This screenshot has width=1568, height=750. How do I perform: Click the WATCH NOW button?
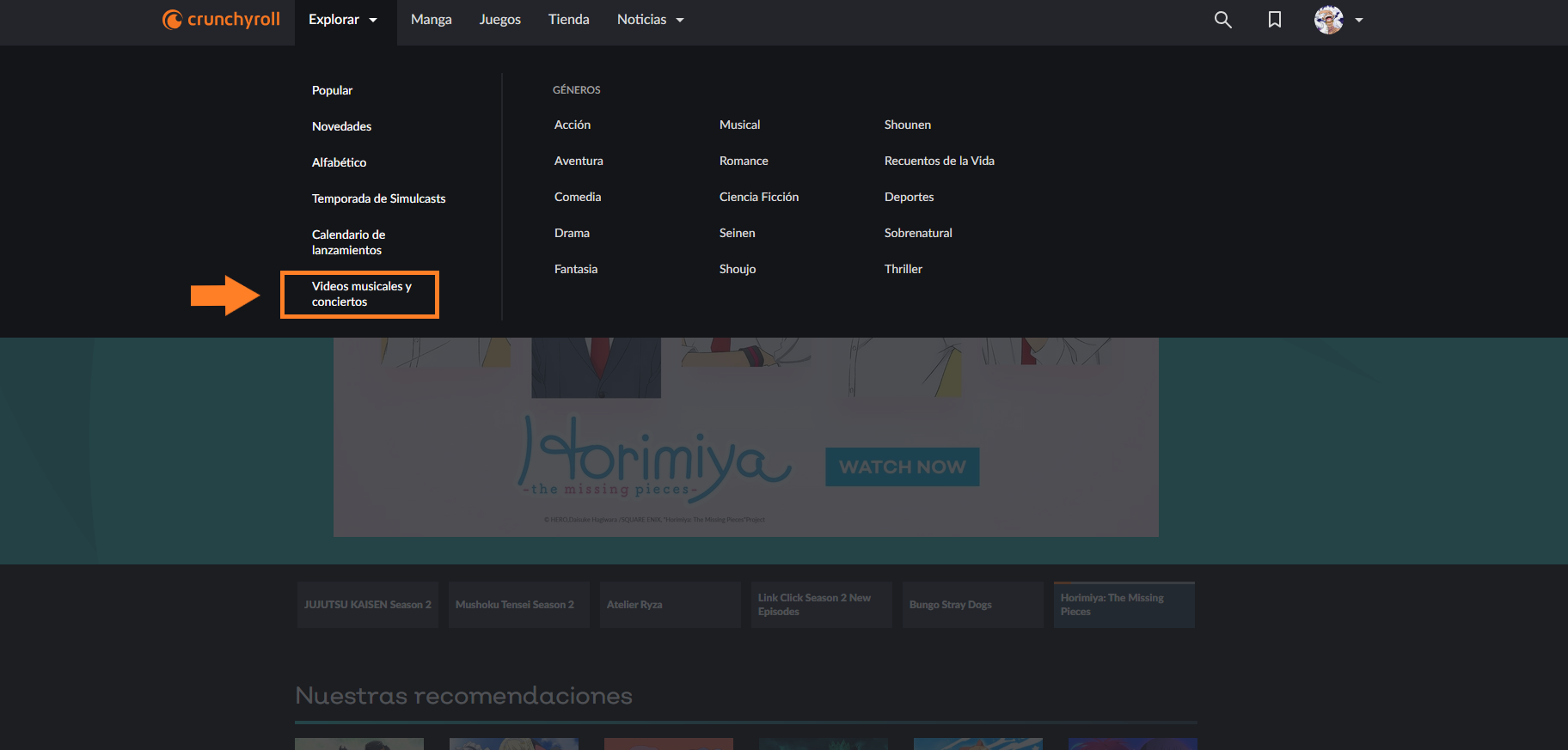903,466
